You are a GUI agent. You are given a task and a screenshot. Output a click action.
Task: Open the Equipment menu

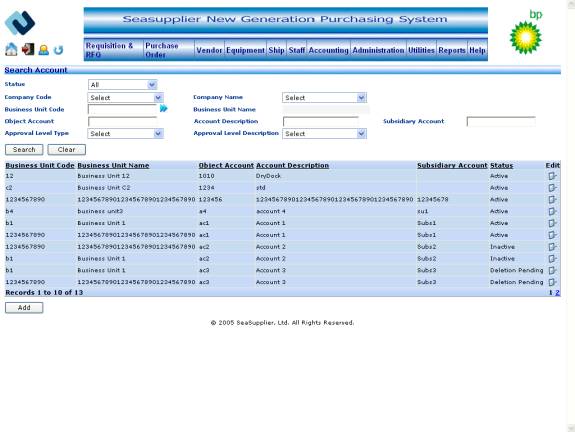click(245, 50)
